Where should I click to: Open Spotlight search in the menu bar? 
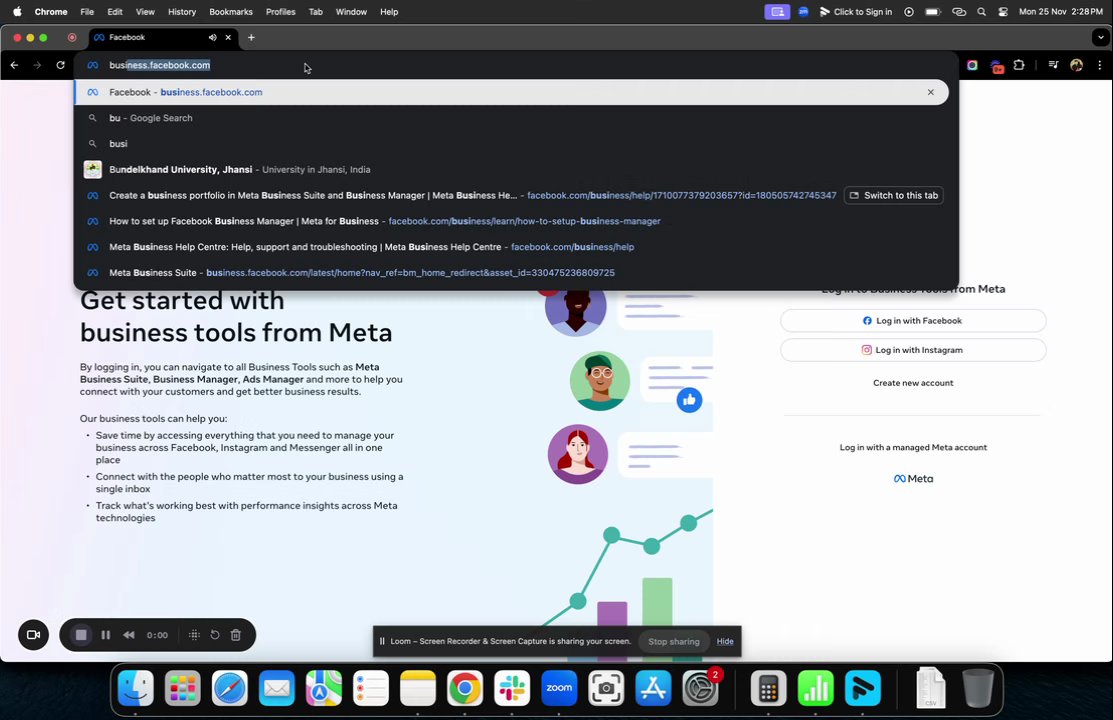click(x=981, y=12)
